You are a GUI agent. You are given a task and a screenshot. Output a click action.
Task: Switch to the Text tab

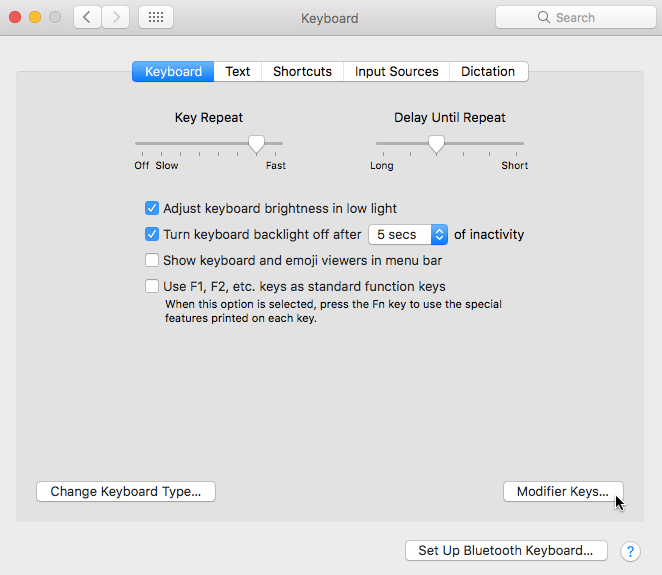(x=238, y=71)
